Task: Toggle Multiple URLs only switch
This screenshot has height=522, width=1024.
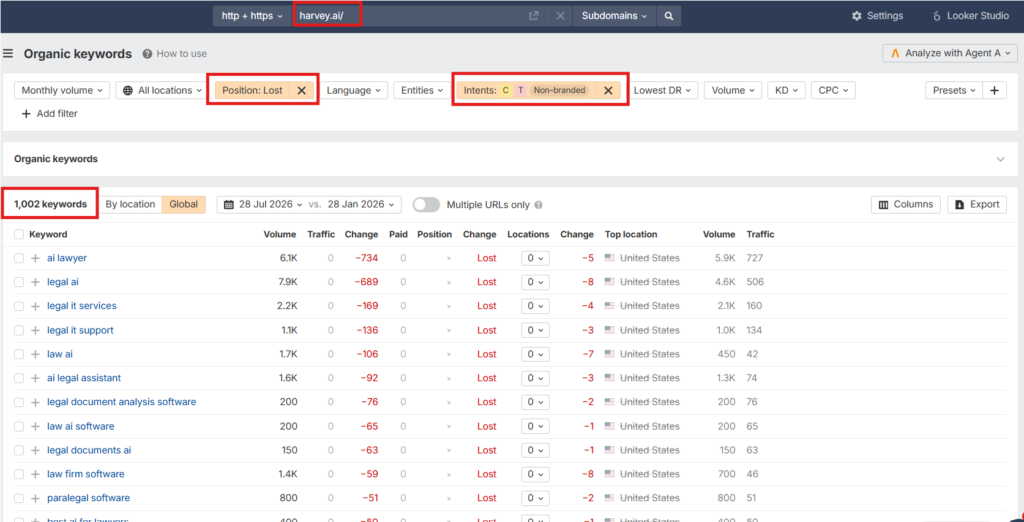Action: 426,204
